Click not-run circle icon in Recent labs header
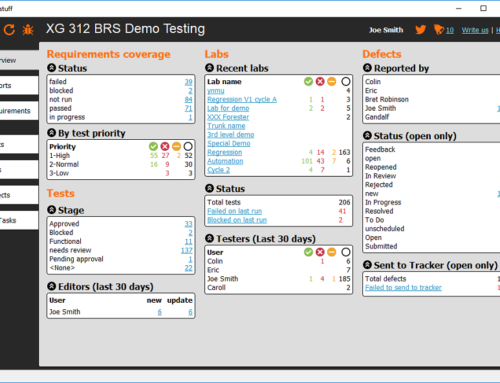 pyautogui.click(x=346, y=81)
